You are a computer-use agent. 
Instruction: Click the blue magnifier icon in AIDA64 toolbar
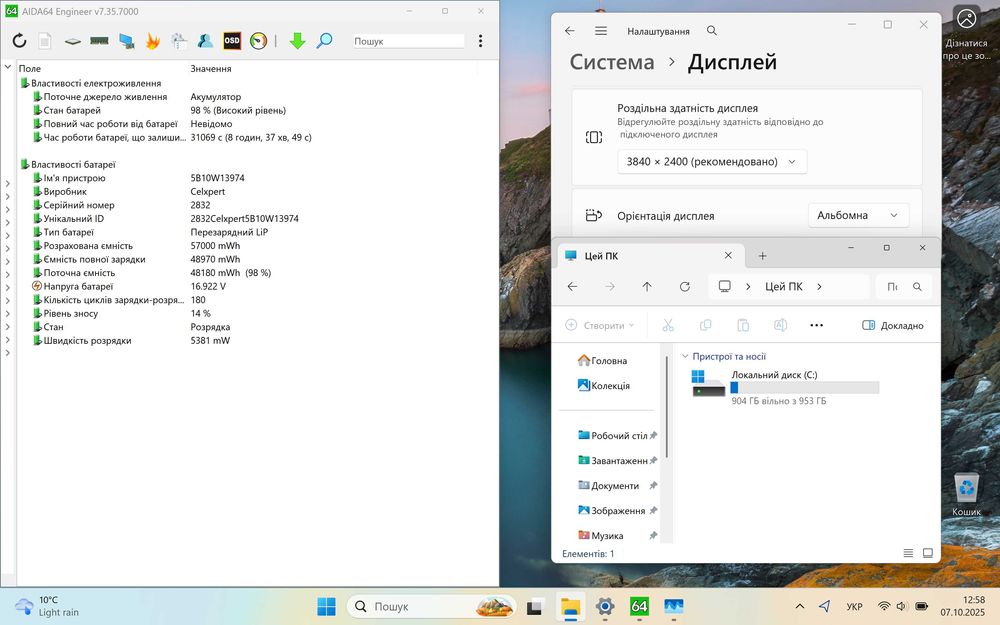coord(325,41)
